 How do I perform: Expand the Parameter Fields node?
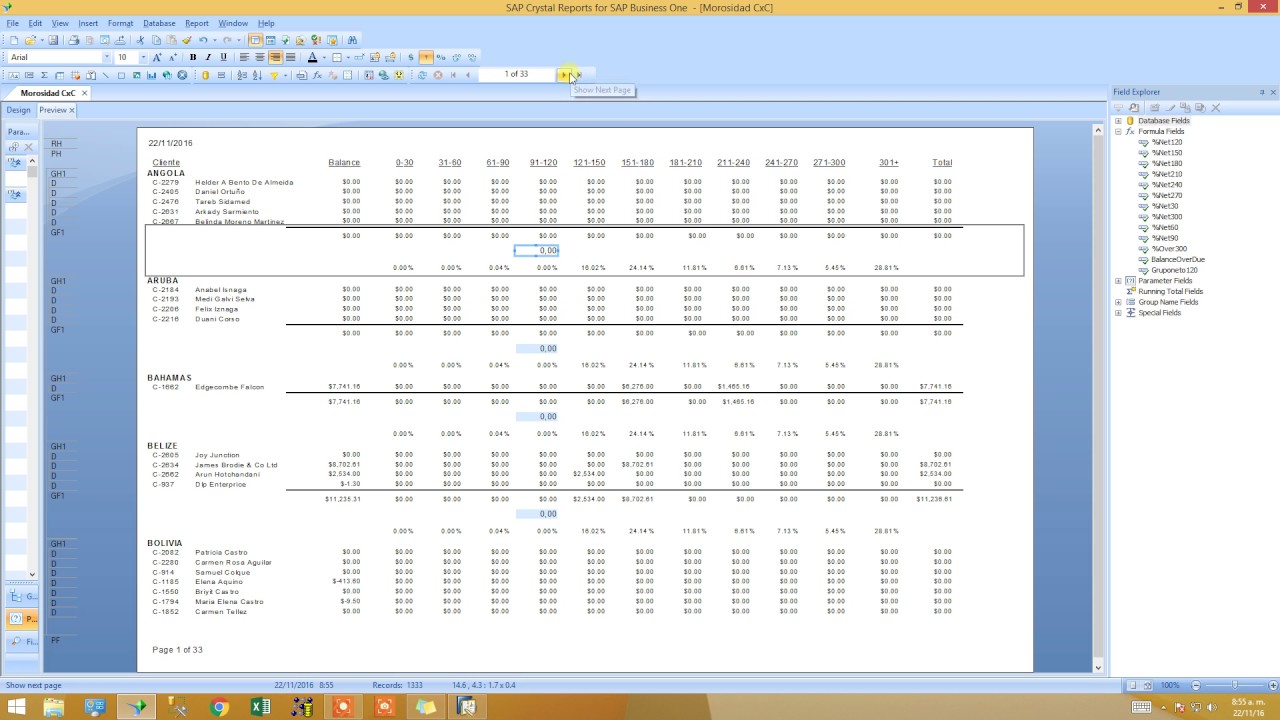(1118, 281)
